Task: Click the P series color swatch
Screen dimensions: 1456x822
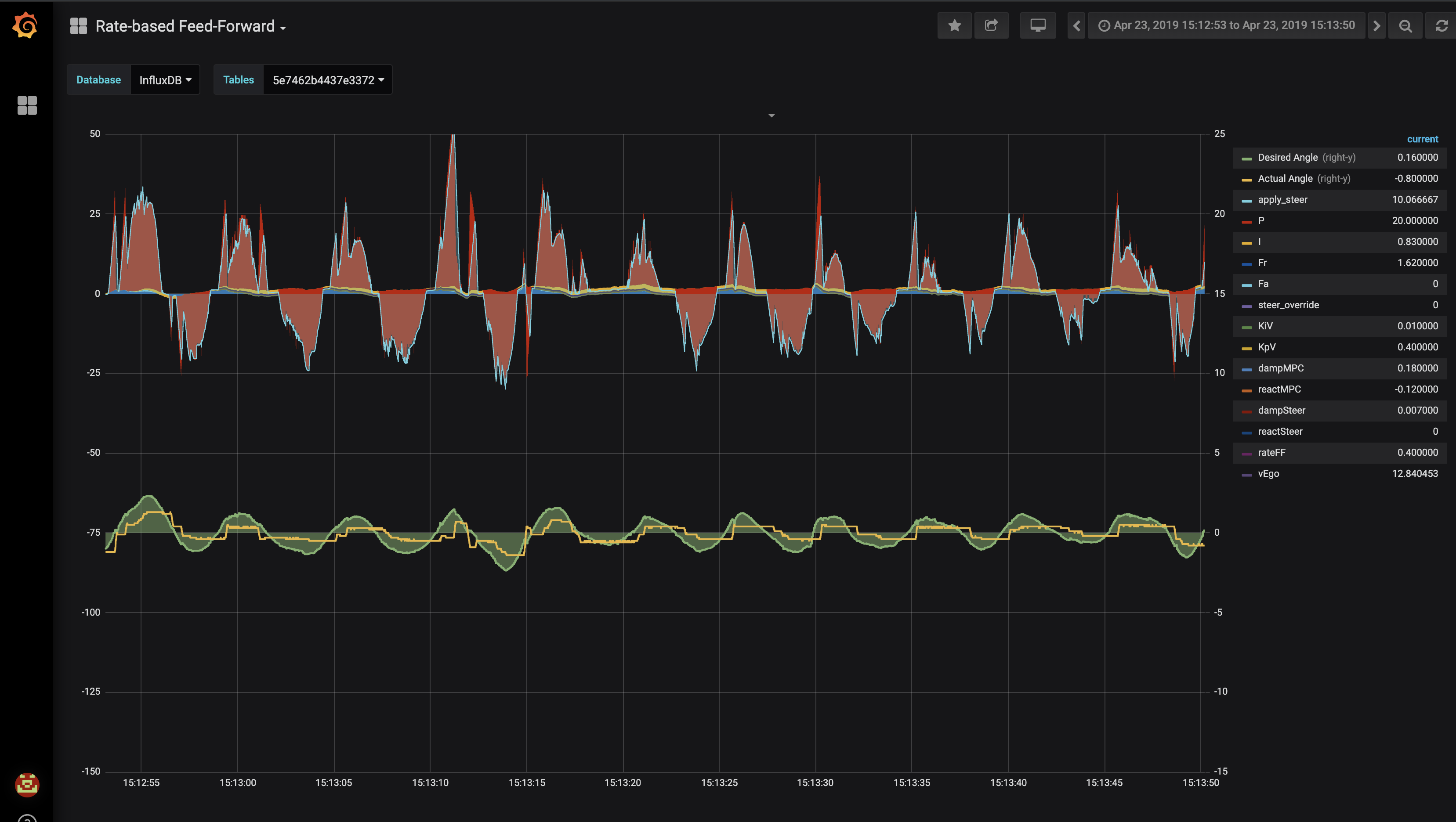Action: coord(1246,221)
